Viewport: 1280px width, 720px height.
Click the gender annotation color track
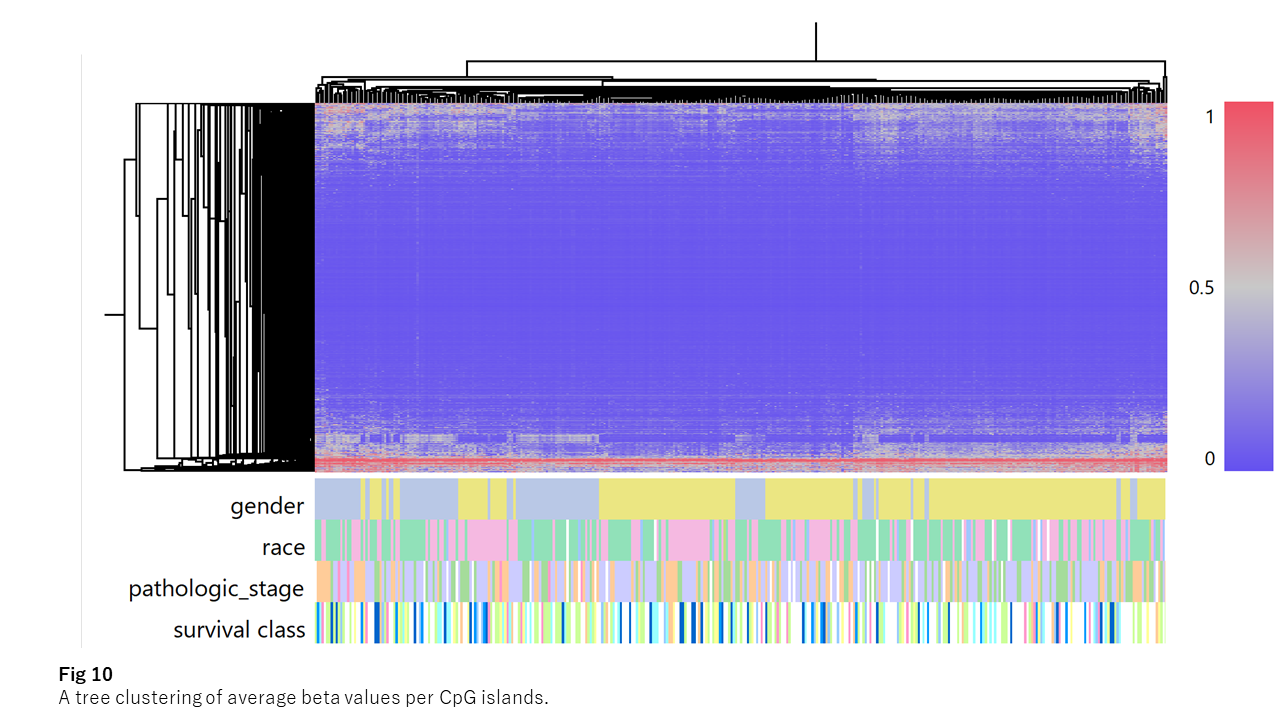pyautogui.click(x=740, y=499)
